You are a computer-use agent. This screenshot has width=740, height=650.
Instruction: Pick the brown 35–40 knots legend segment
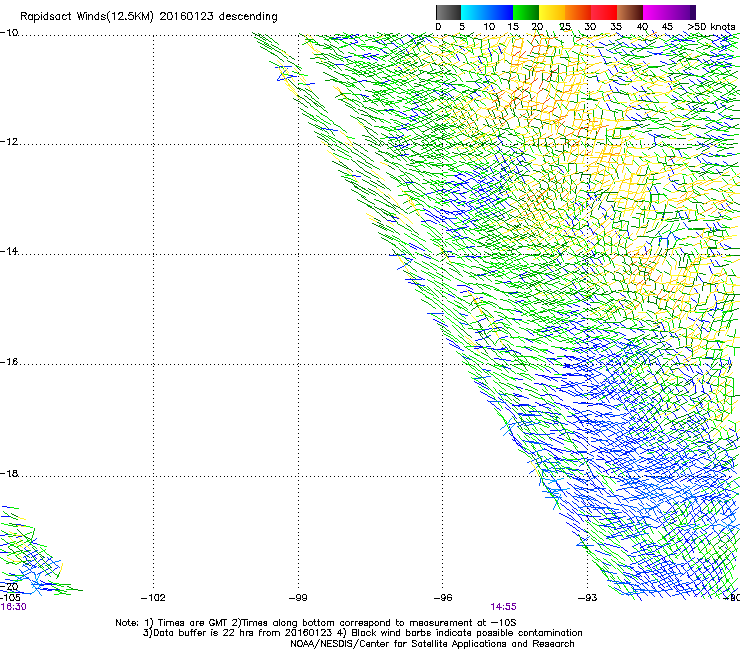click(x=630, y=12)
